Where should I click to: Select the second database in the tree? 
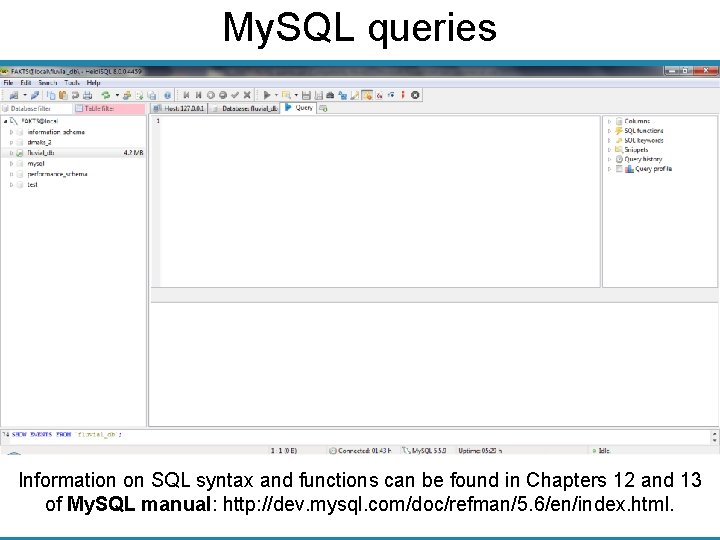point(39,142)
